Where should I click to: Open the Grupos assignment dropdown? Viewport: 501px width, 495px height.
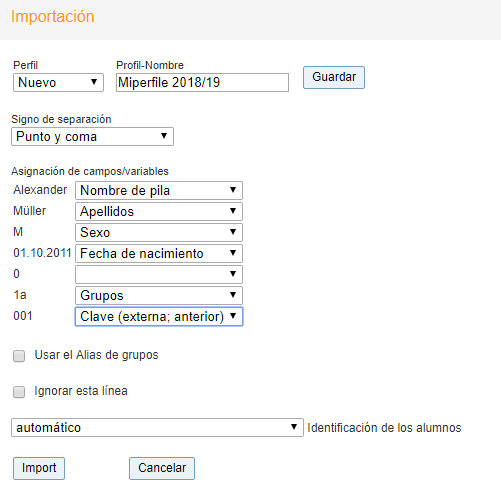tap(159, 295)
